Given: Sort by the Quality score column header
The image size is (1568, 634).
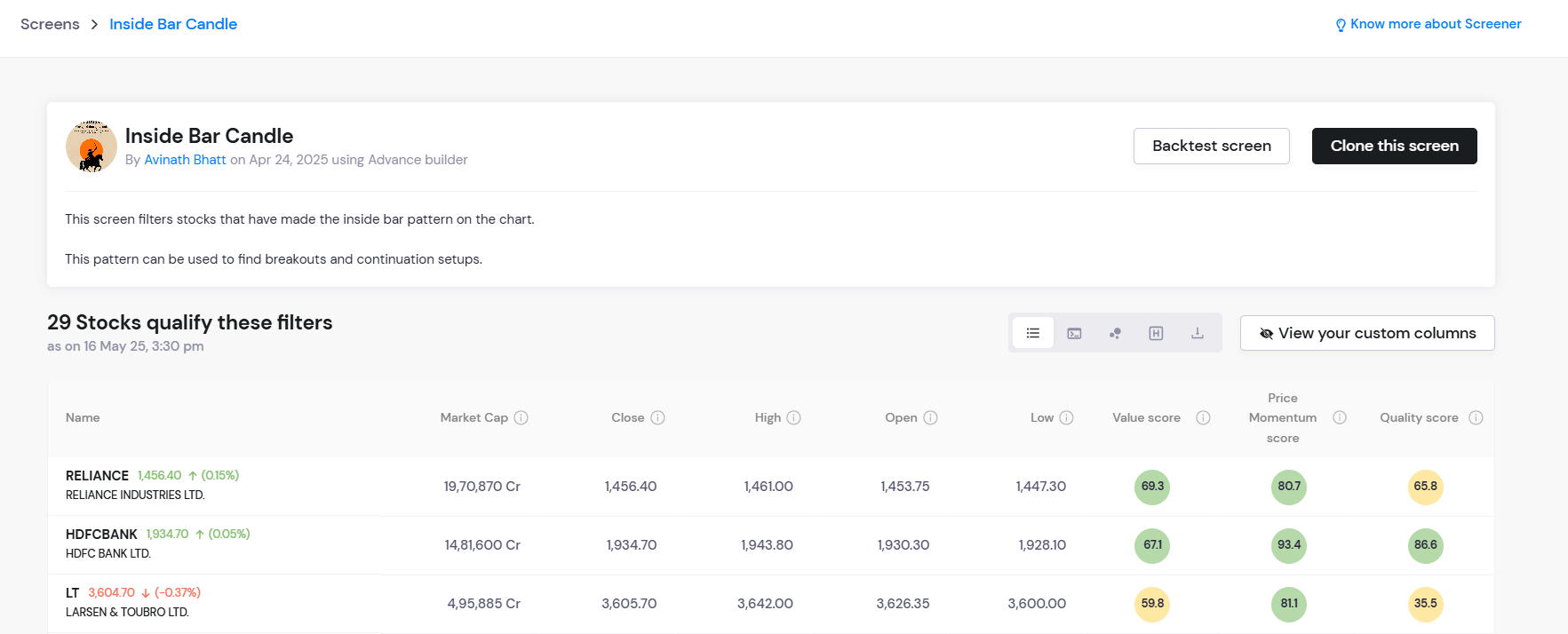Looking at the screenshot, I should click(x=1419, y=417).
